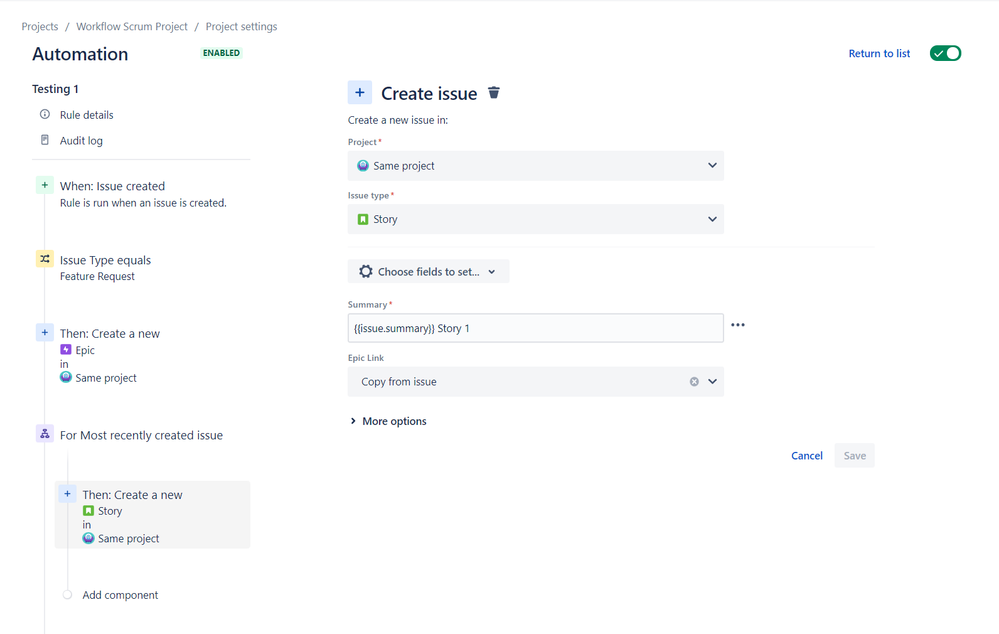Image resolution: width=999 pixels, height=634 pixels.
Task: Select Then: Create a new Story action
Action: coord(152,515)
